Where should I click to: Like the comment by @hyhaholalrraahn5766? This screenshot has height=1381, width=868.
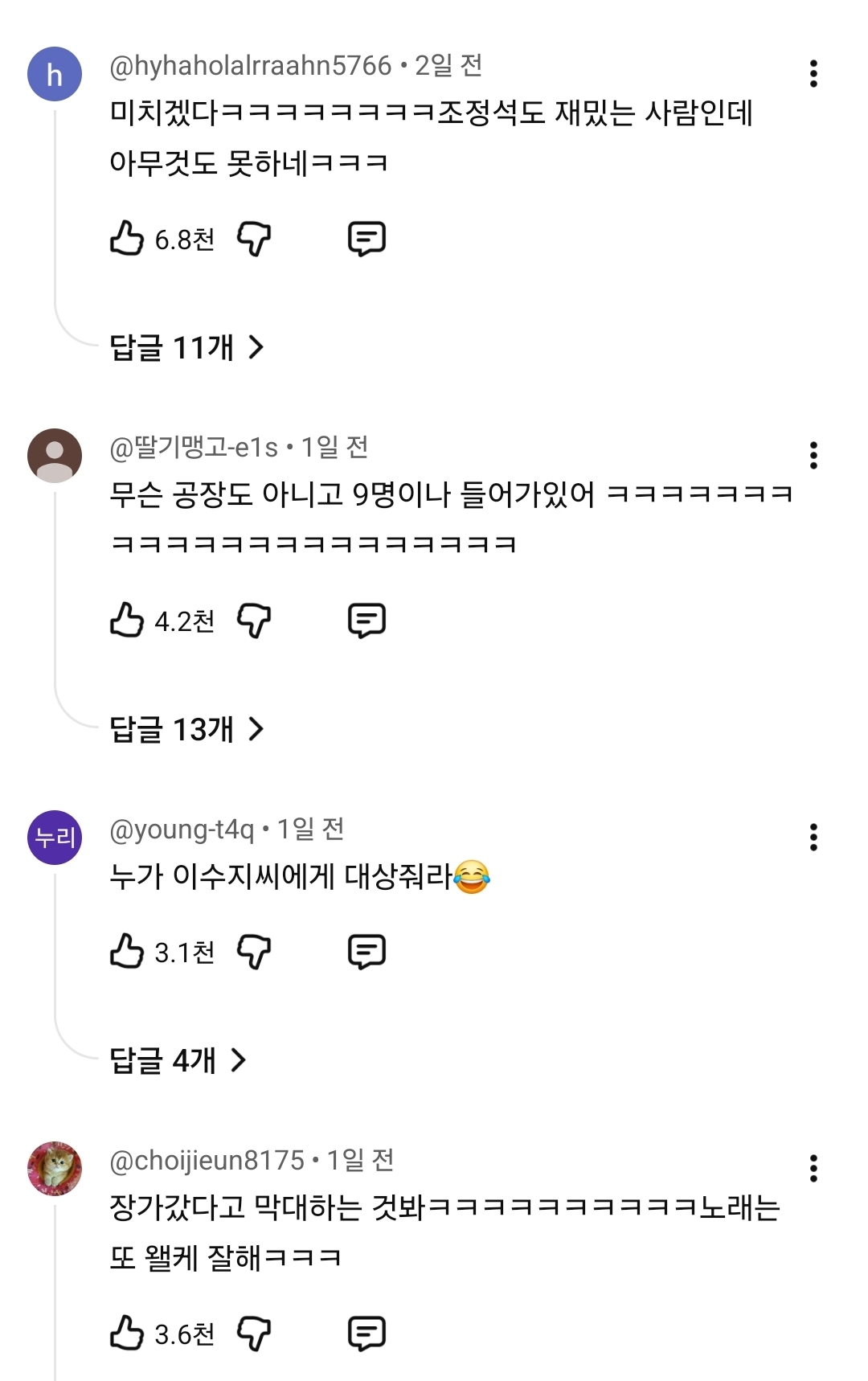click(127, 239)
